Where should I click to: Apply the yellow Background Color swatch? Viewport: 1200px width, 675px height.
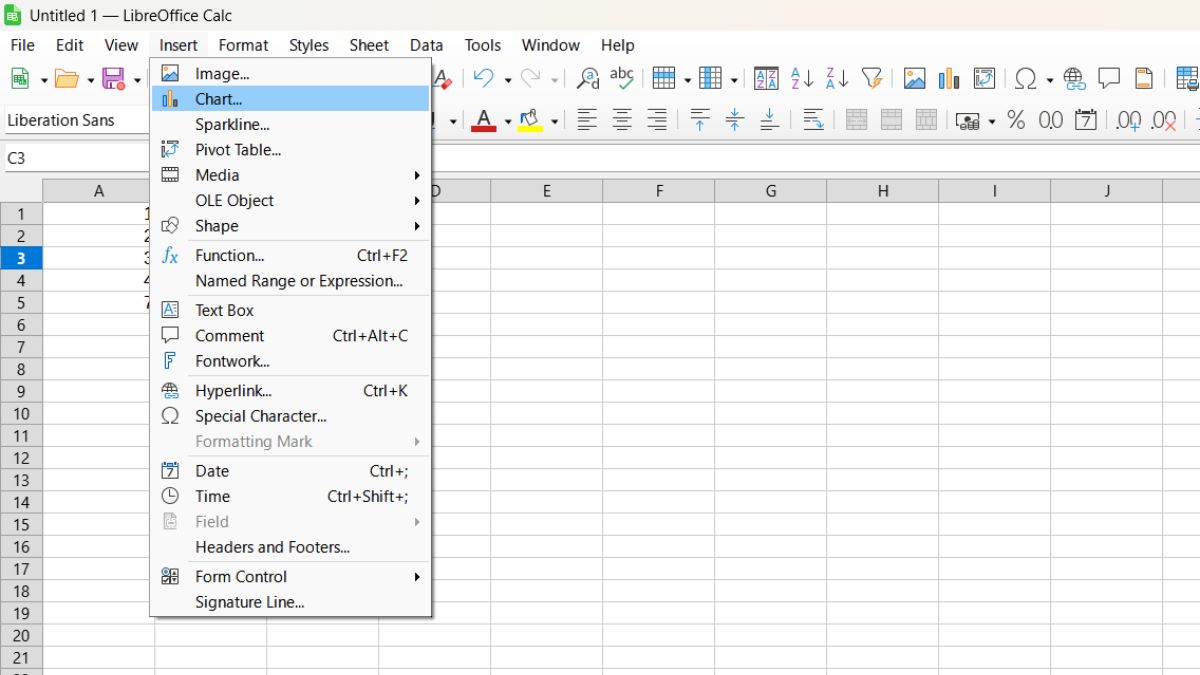[x=530, y=120]
